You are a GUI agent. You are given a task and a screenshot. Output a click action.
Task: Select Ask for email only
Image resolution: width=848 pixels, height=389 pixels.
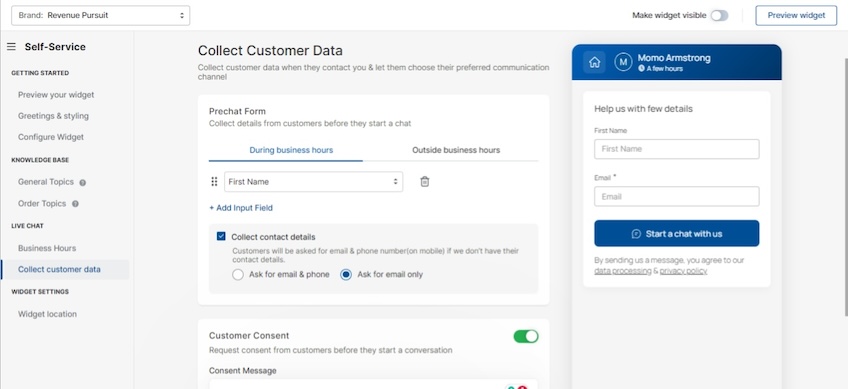[346, 275]
